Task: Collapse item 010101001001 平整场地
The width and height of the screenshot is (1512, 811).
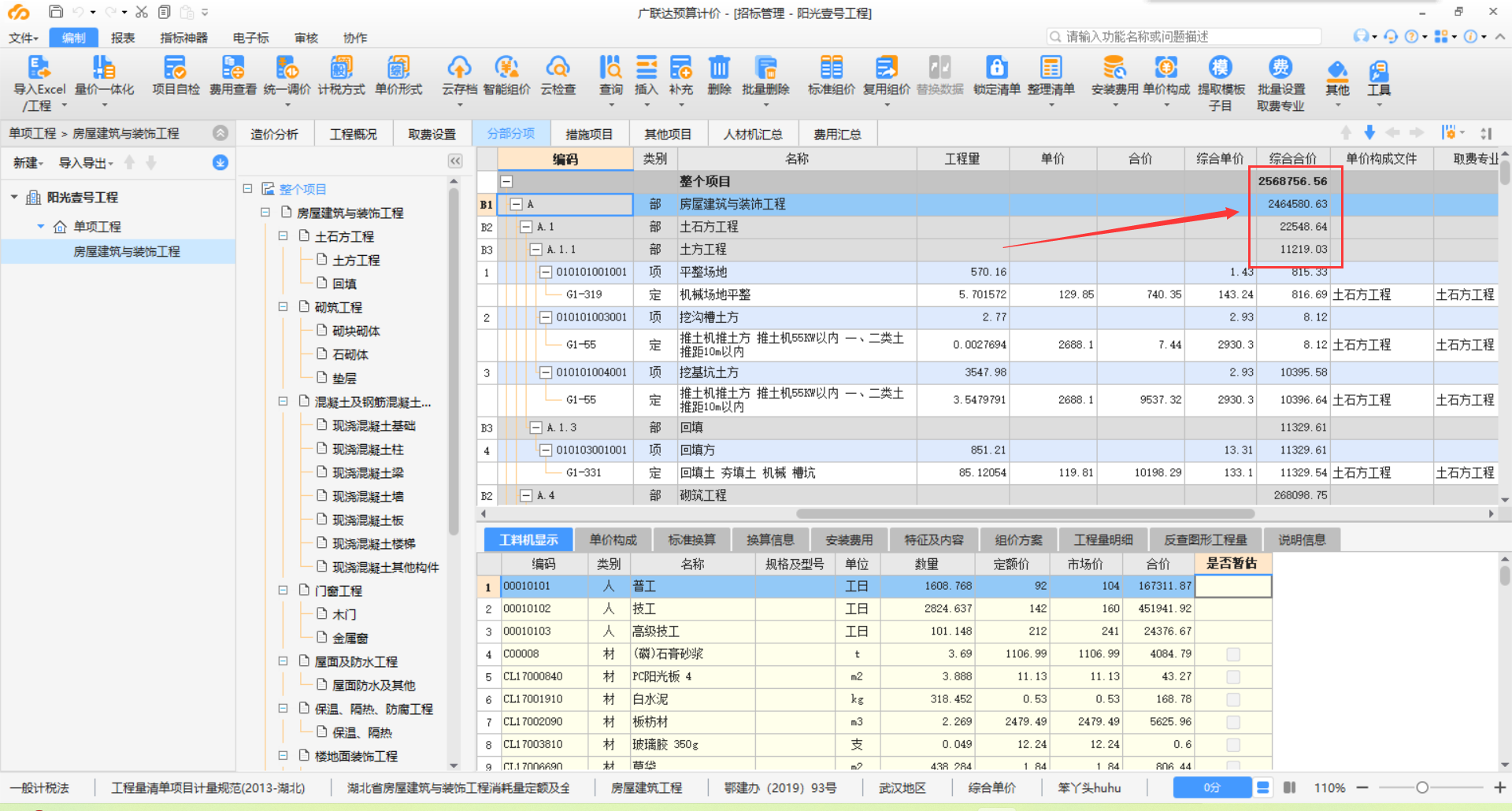Action: pos(545,272)
